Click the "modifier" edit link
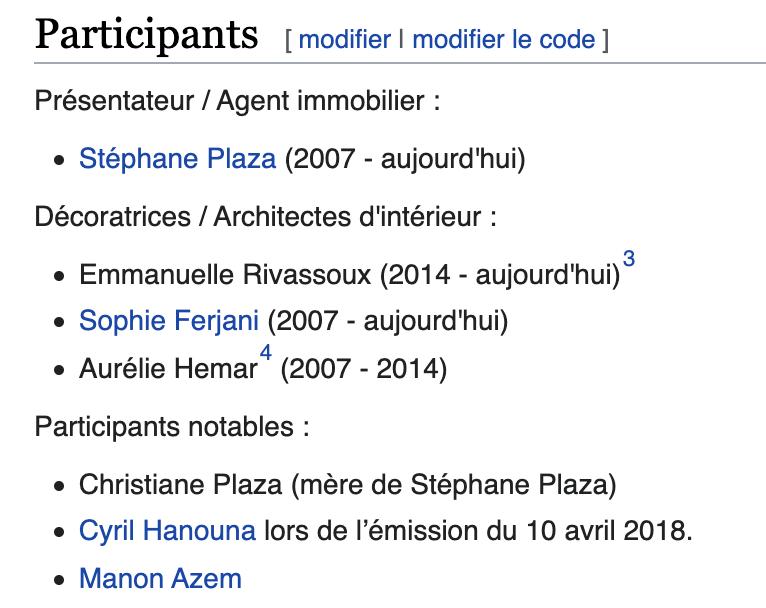The width and height of the screenshot is (766, 608). click(x=344, y=40)
